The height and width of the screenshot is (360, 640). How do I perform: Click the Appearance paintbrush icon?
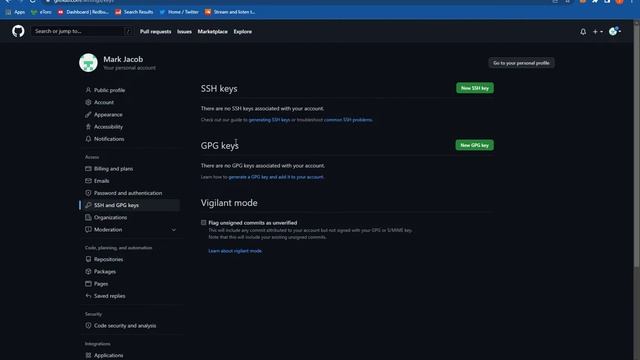coord(88,114)
